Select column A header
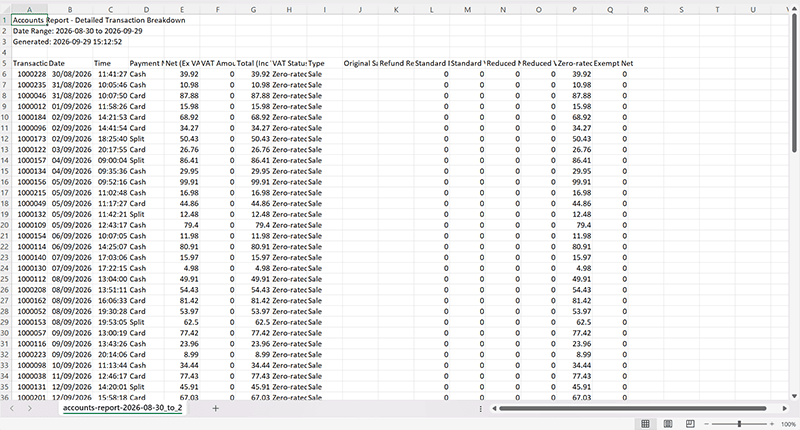Viewport: 800px width, 430px height. coord(29,10)
